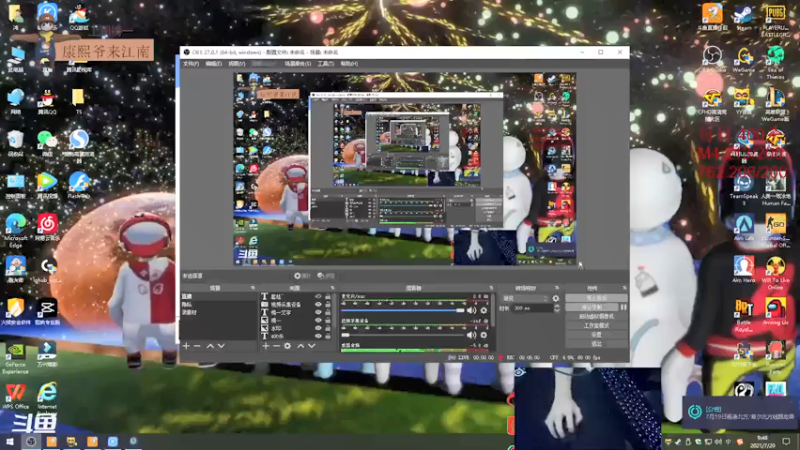Enable studio mode (工作室模式)
This screenshot has width=800, height=450.
coord(596,326)
